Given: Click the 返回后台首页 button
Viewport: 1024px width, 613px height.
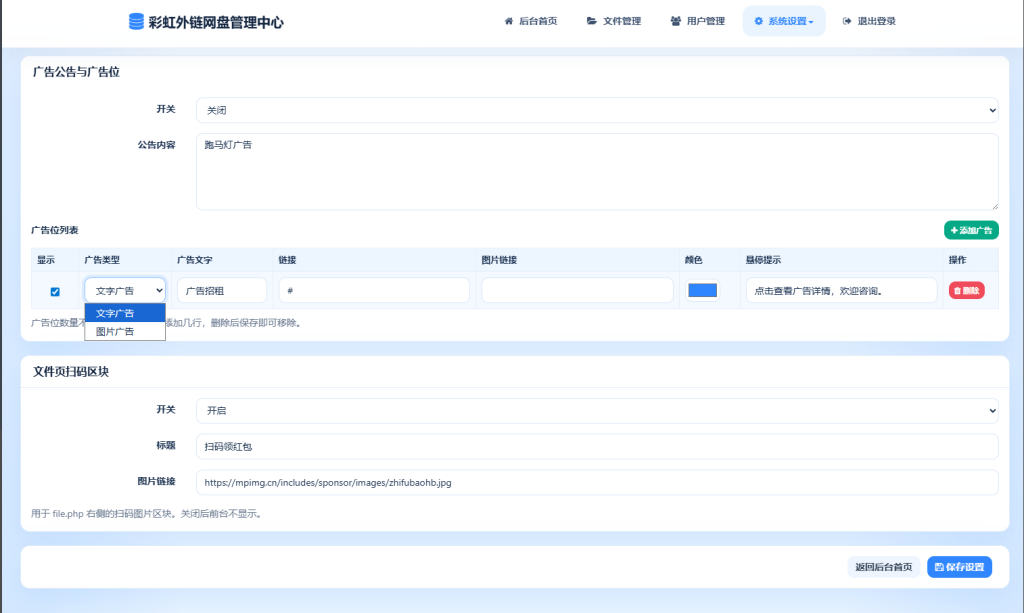Looking at the screenshot, I should click(x=884, y=567).
